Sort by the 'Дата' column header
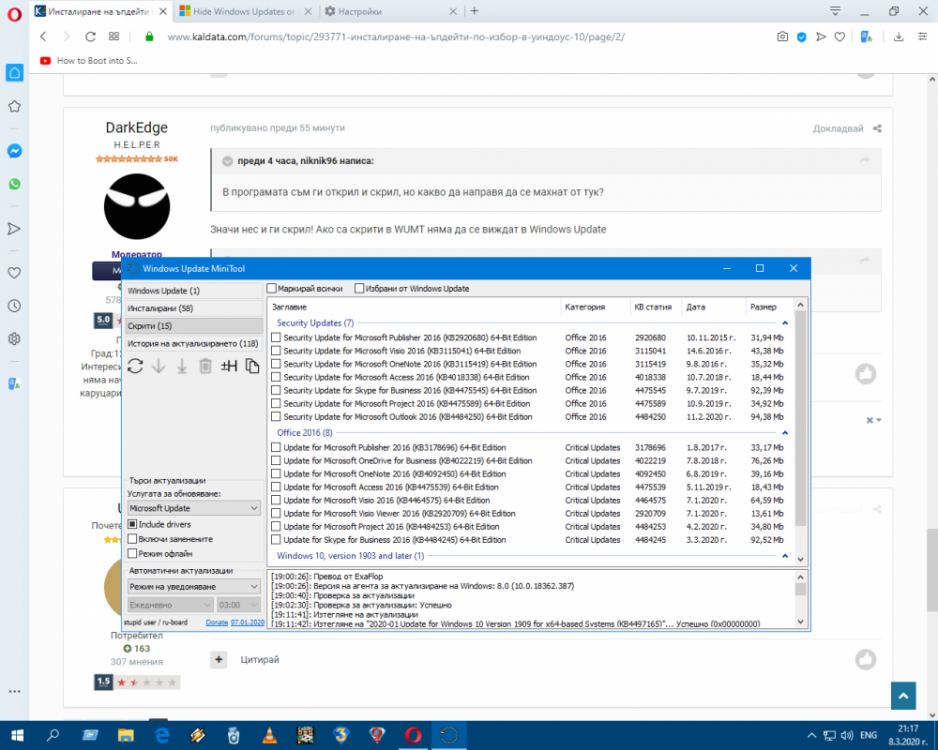 (x=712, y=307)
